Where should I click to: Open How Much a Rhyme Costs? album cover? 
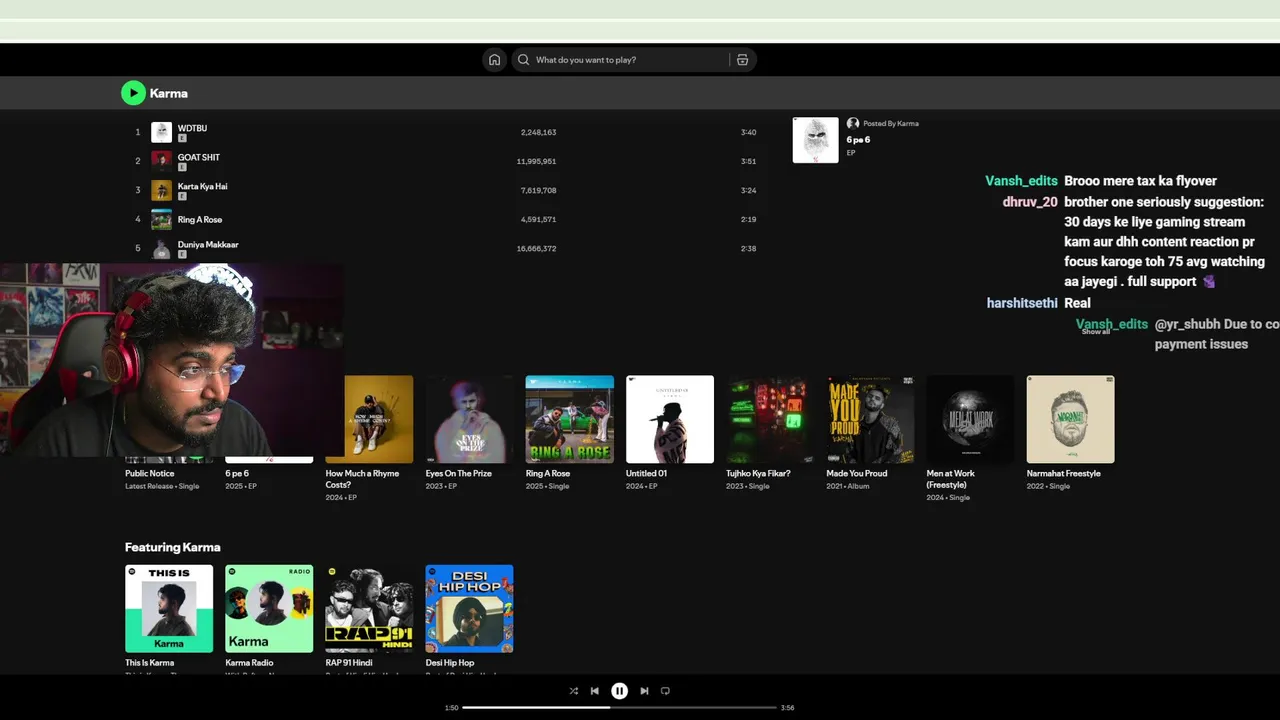coord(378,419)
